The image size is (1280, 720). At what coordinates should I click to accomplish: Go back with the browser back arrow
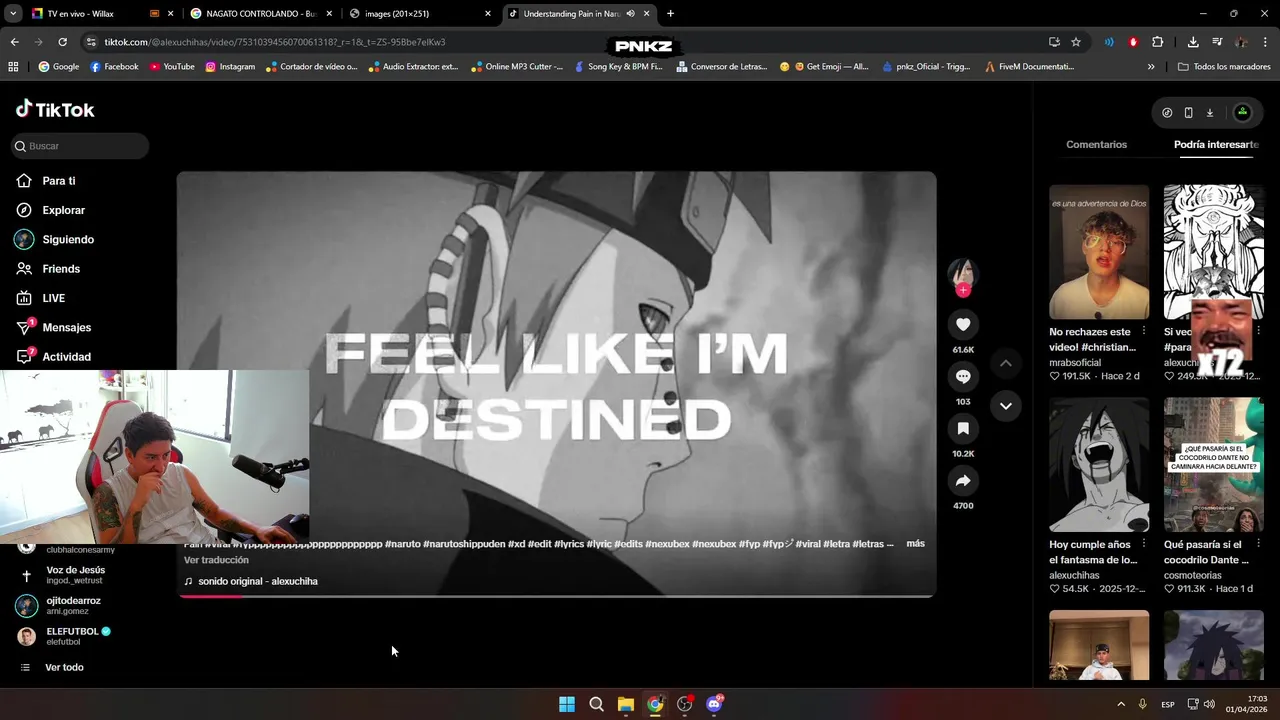coord(14,42)
